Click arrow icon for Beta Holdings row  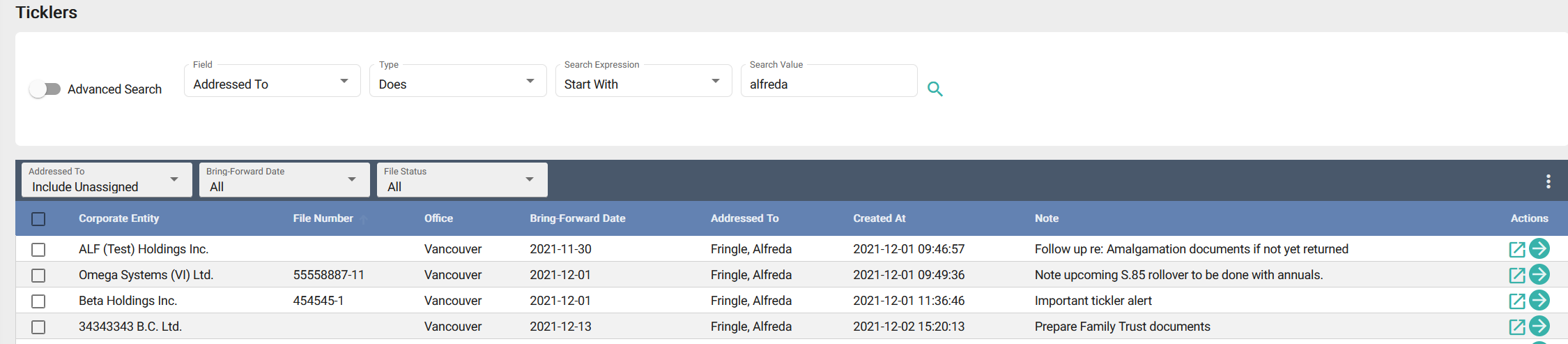[1539, 300]
